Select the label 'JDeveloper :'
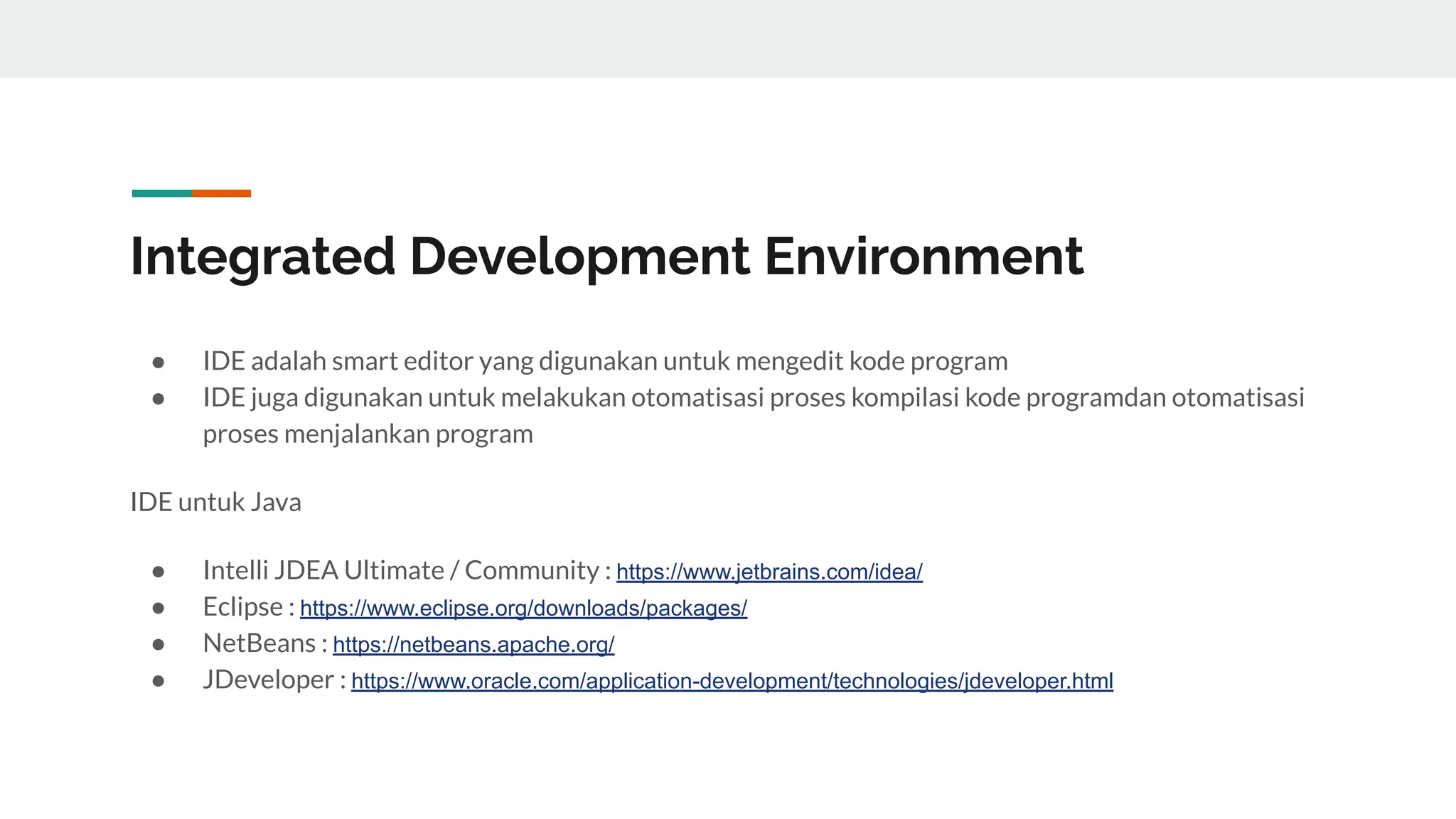This screenshot has height=819, width=1456. pyautogui.click(x=274, y=680)
